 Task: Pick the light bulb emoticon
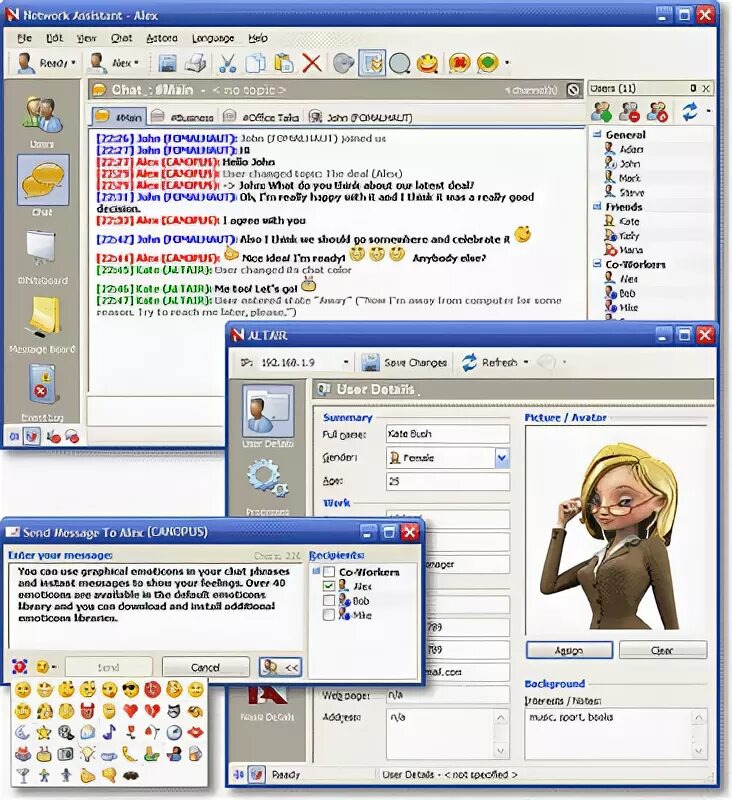(x=88, y=754)
